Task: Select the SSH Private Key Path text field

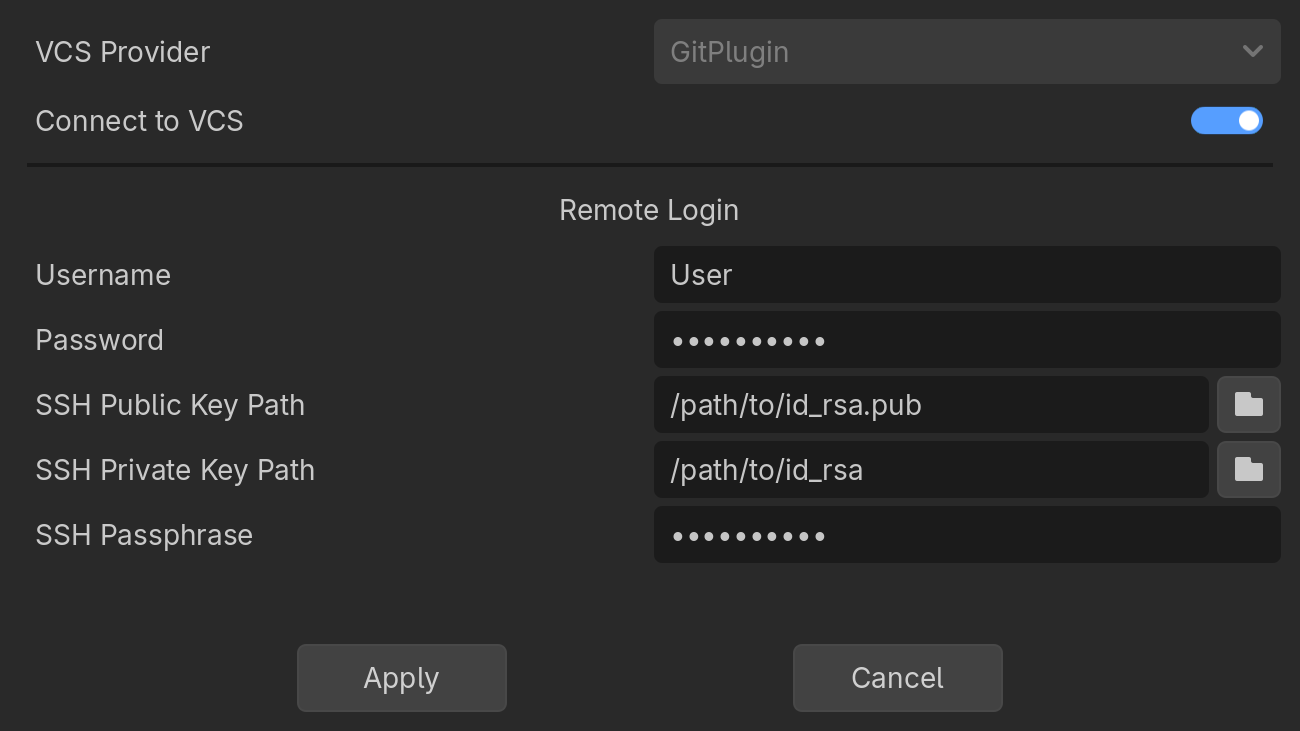Action: coord(931,469)
